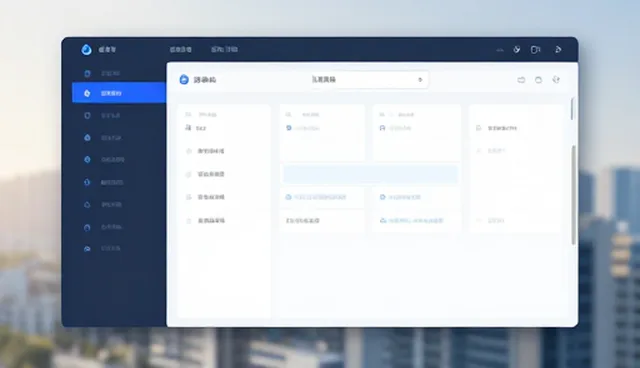This screenshot has height=368, width=640.
Task: Click the video camera icon in top bar
Action: 536,49
